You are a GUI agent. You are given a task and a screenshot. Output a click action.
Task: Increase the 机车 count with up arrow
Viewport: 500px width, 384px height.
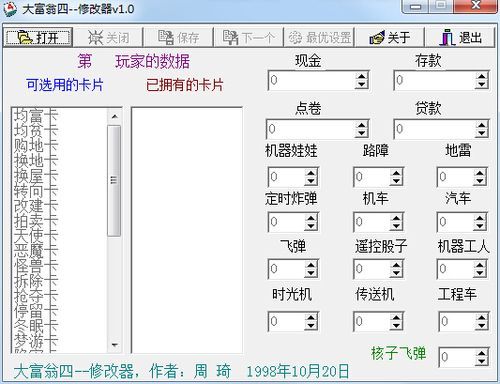pyautogui.click(x=396, y=218)
